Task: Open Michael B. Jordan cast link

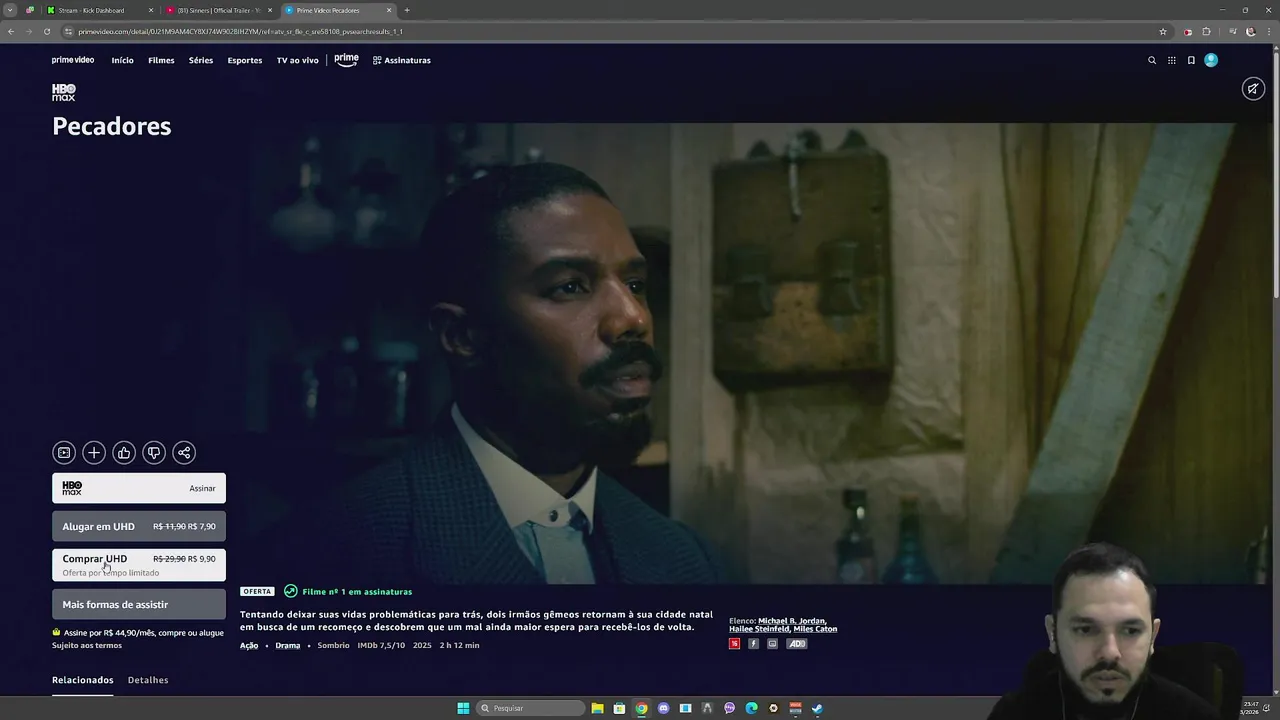Action: [792, 621]
